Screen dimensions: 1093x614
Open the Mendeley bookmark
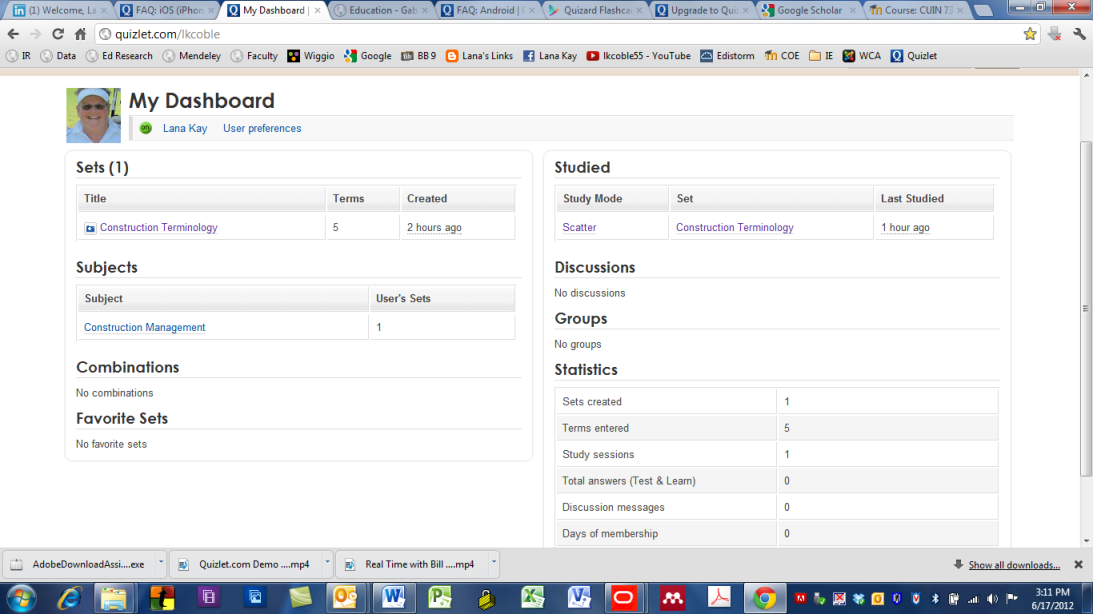coord(192,56)
